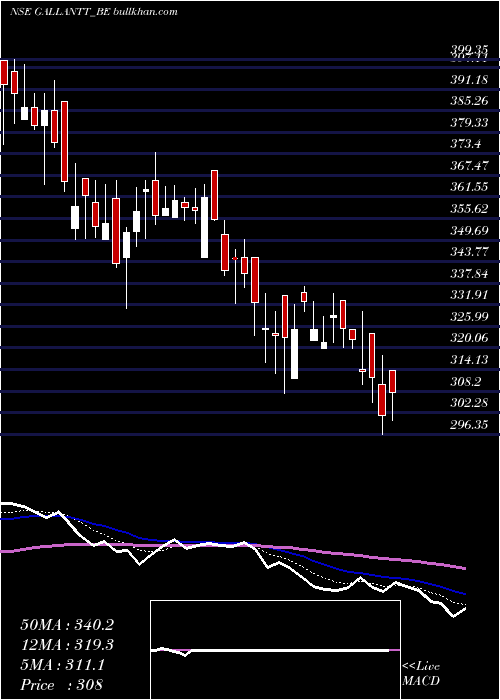Click the 349.69 price axis label
This screenshot has height=700, width=500.
click(x=469, y=230)
